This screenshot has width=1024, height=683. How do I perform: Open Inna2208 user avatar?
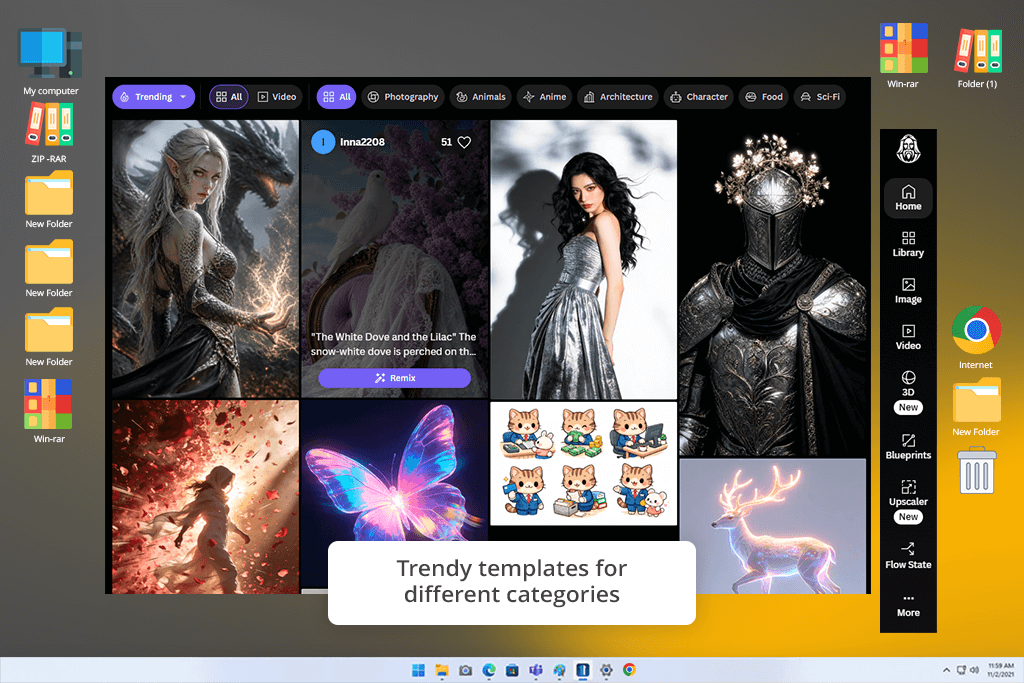pos(323,142)
